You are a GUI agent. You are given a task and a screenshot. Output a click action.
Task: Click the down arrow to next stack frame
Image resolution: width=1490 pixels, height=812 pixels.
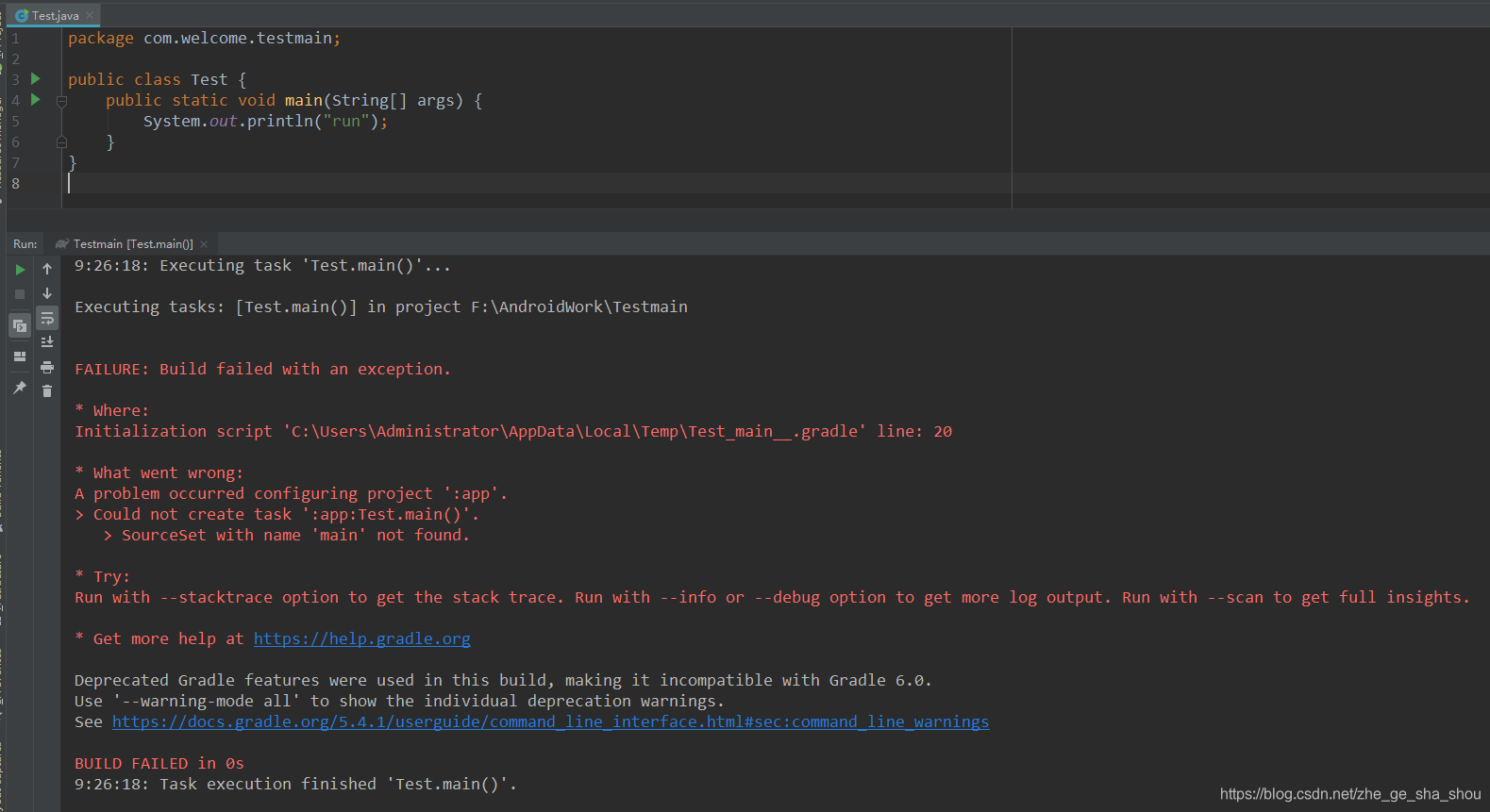[x=47, y=293]
